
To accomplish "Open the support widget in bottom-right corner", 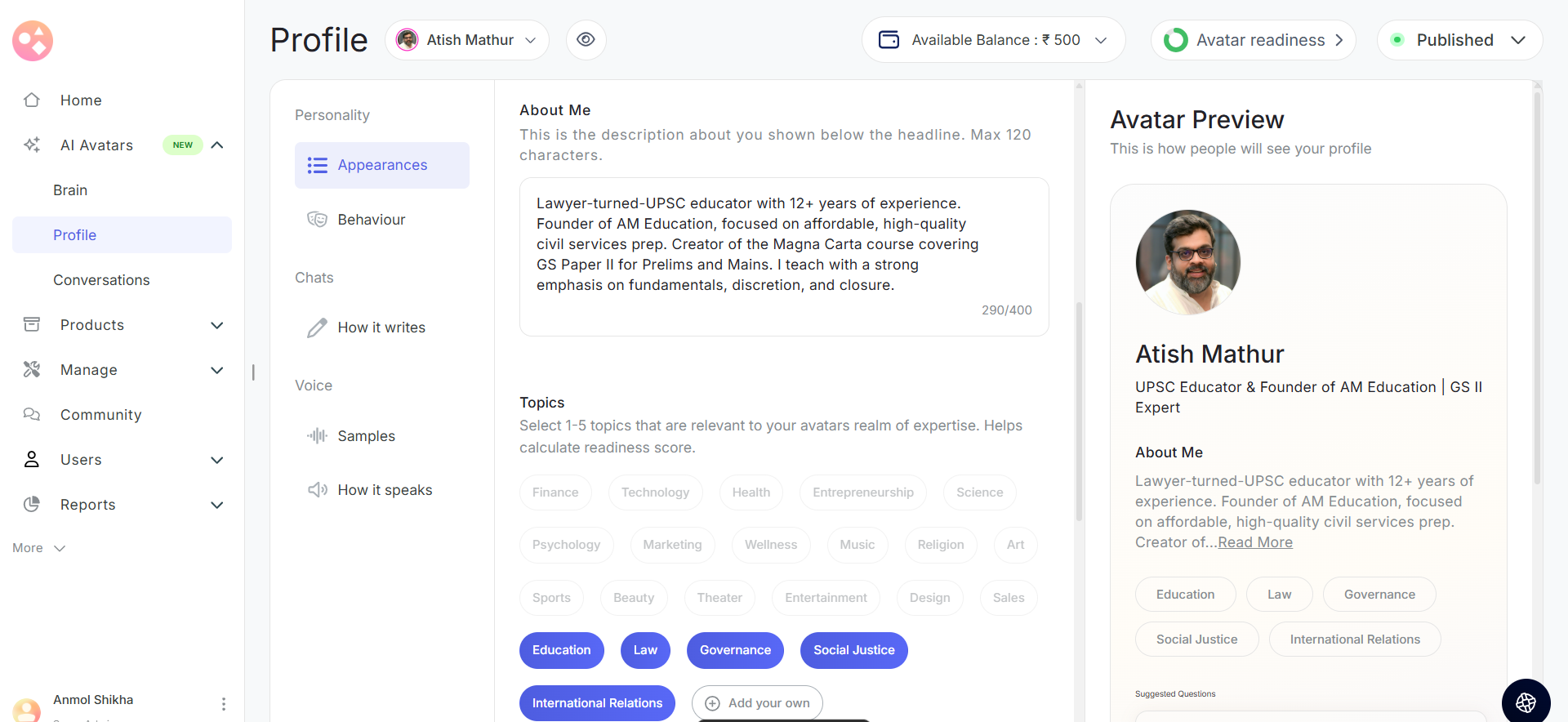I will 1526,702.
